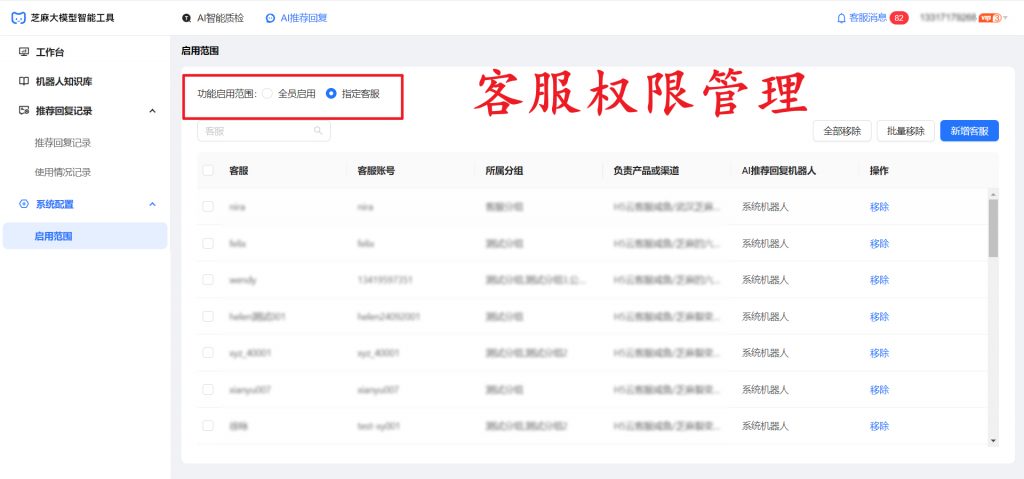Viewport: 1024px width, 479px height.
Task: Click the scrollbar up arrow of the table
Action: 993,194
